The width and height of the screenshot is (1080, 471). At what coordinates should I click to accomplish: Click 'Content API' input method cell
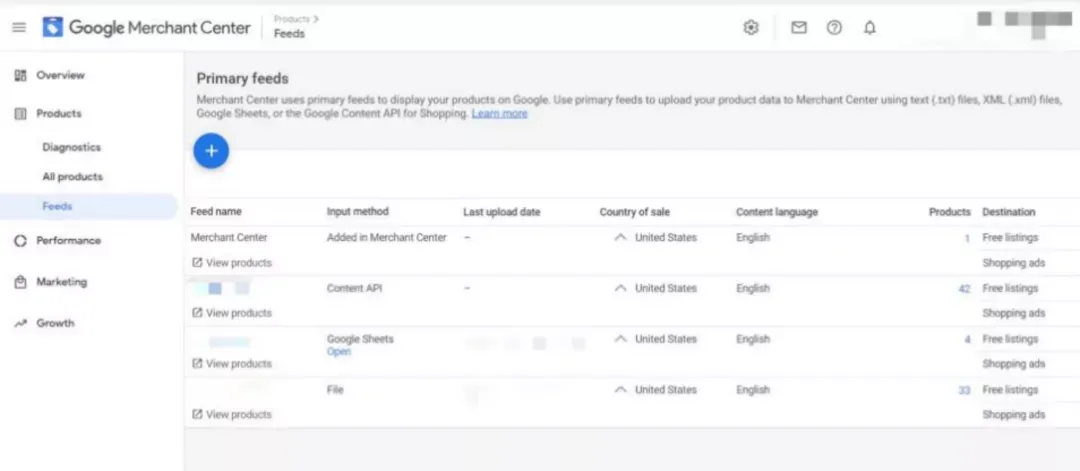[x=354, y=289]
